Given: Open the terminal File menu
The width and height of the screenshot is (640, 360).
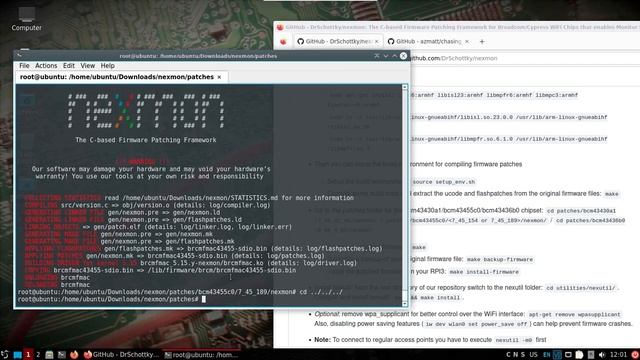Looking at the screenshot, I should coord(24,65).
